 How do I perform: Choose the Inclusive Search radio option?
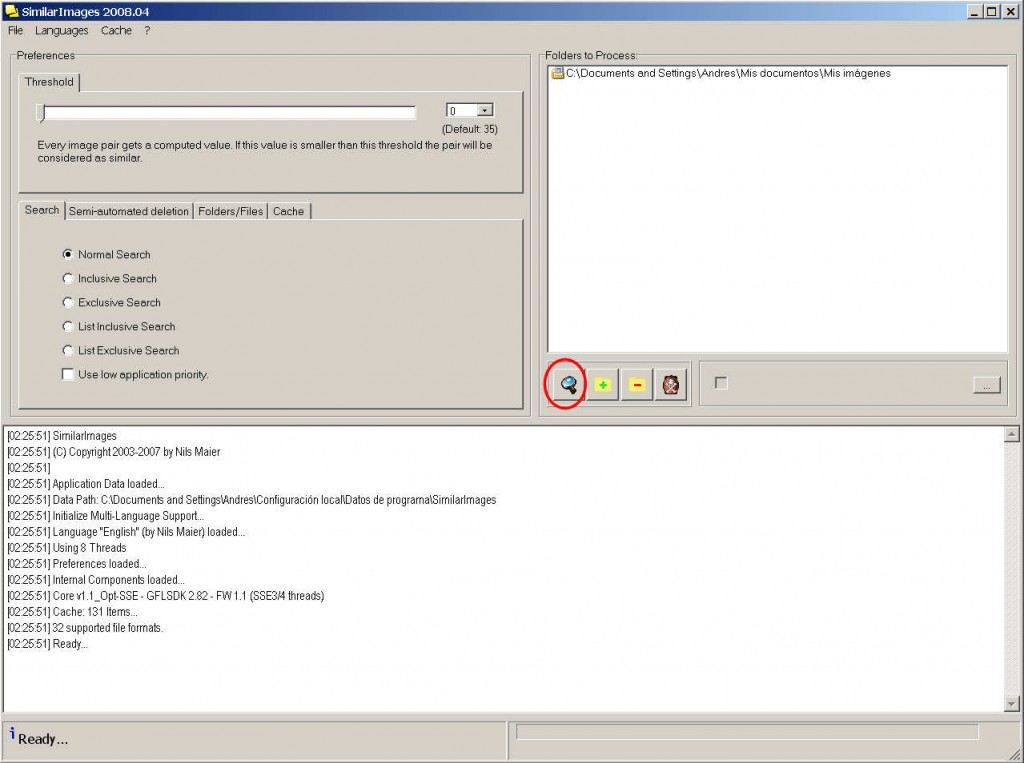[x=68, y=279]
